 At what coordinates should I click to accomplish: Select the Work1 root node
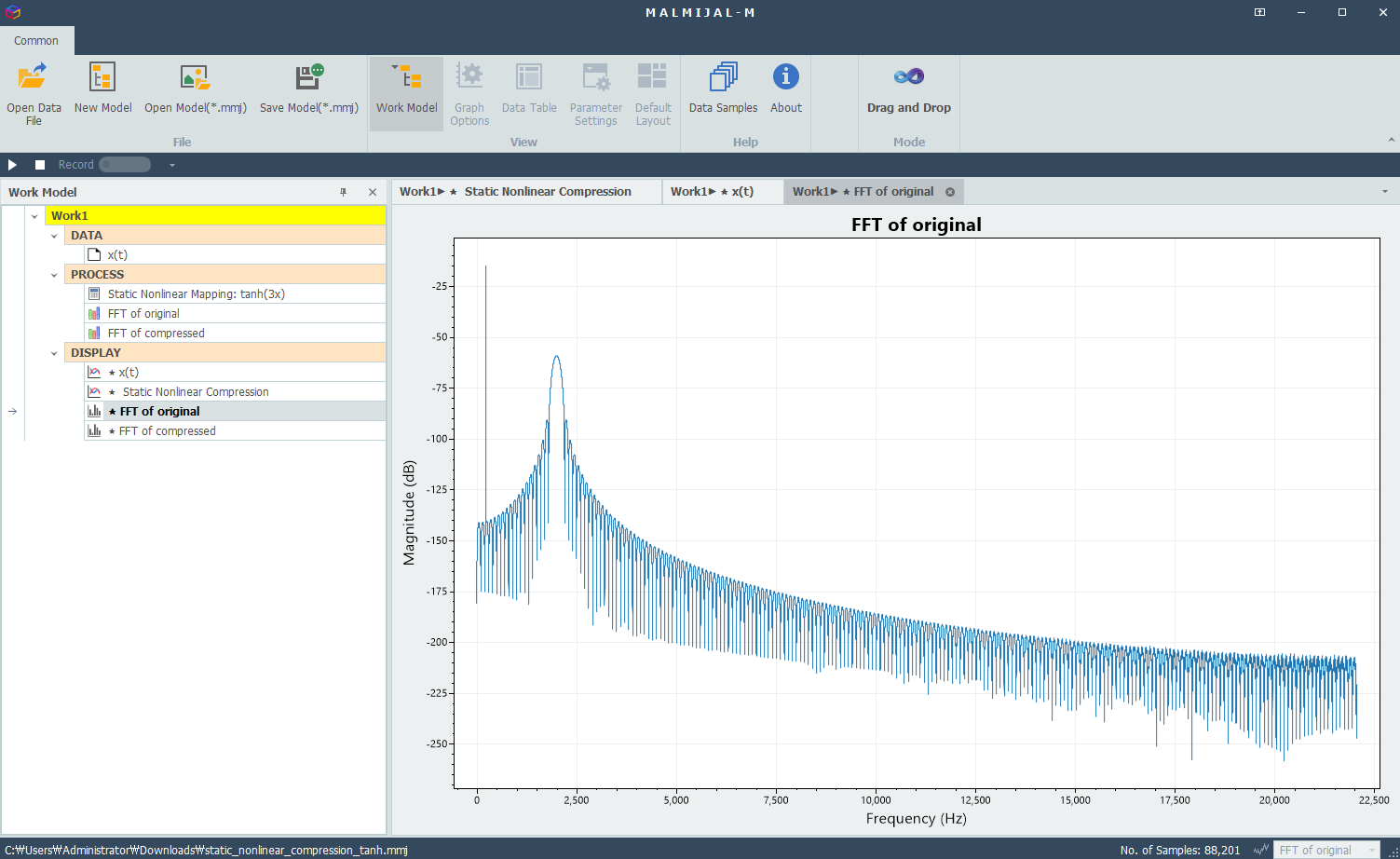(x=216, y=215)
